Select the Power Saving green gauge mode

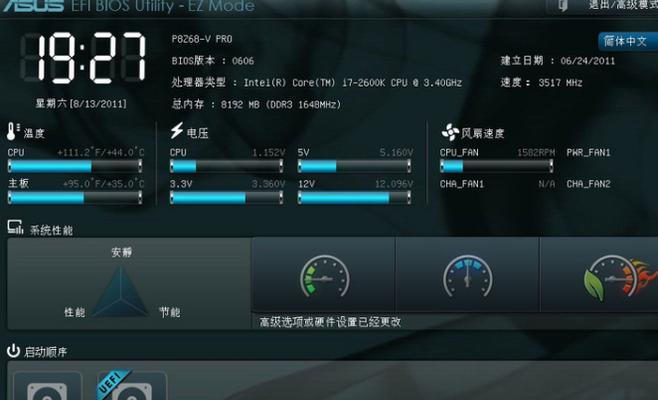(x=324, y=275)
